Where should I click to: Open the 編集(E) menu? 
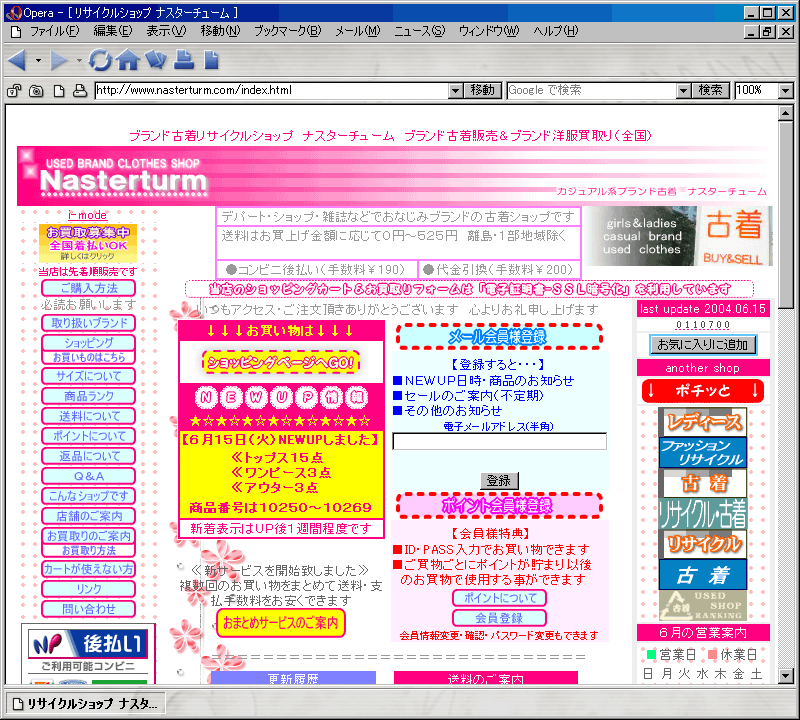[x=113, y=32]
